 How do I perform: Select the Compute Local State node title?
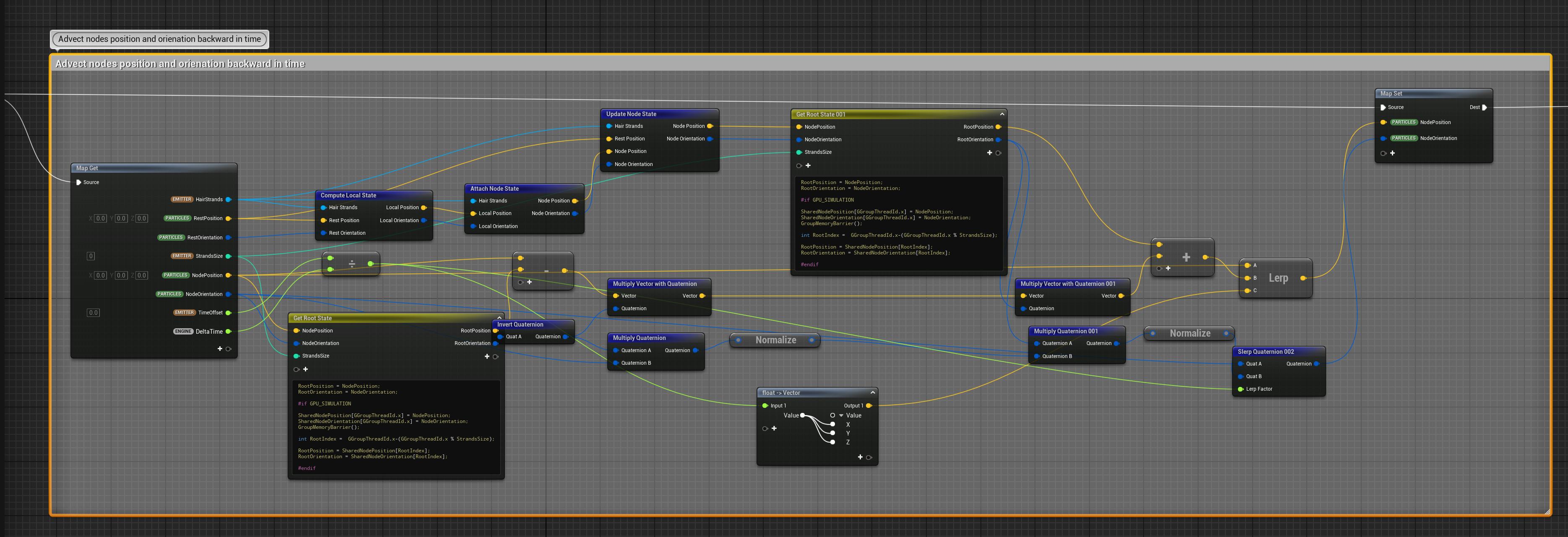(348, 195)
